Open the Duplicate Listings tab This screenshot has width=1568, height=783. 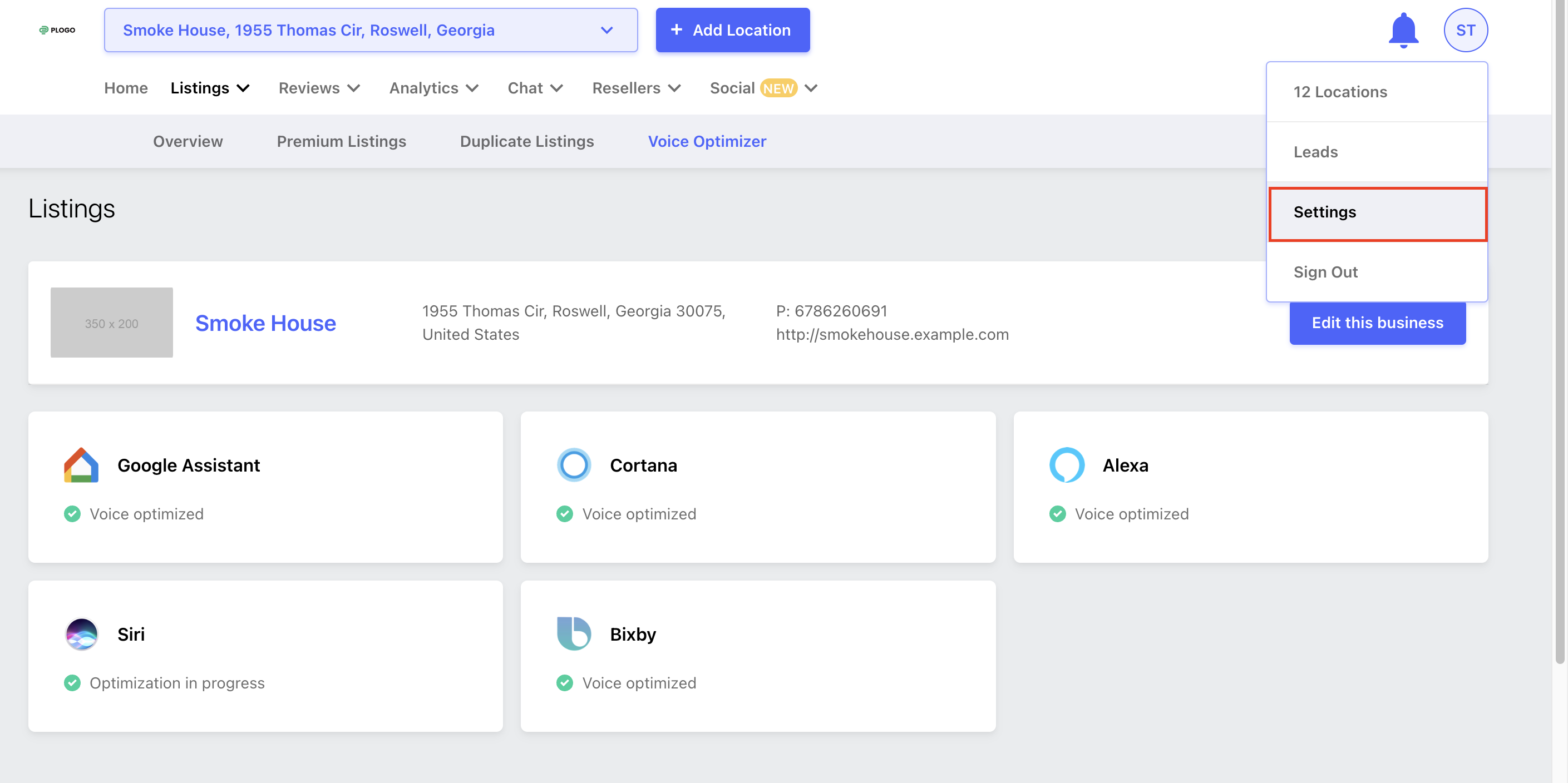click(x=526, y=141)
